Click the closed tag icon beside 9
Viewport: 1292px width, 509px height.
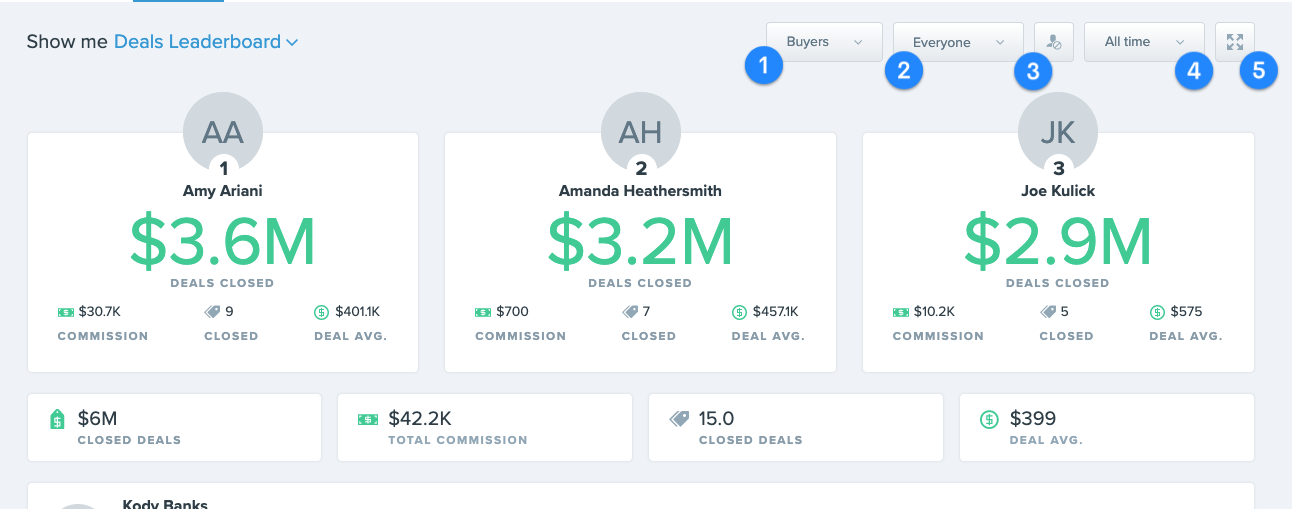click(x=212, y=312)
